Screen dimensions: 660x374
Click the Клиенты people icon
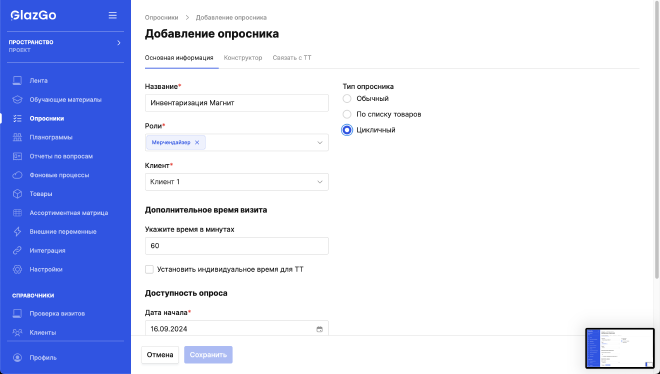(x=17, y=332)
